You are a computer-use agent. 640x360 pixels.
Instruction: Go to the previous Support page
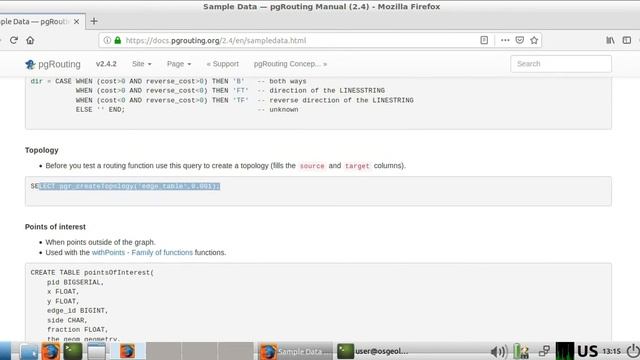pyautogui.click(x=222, y=64)
